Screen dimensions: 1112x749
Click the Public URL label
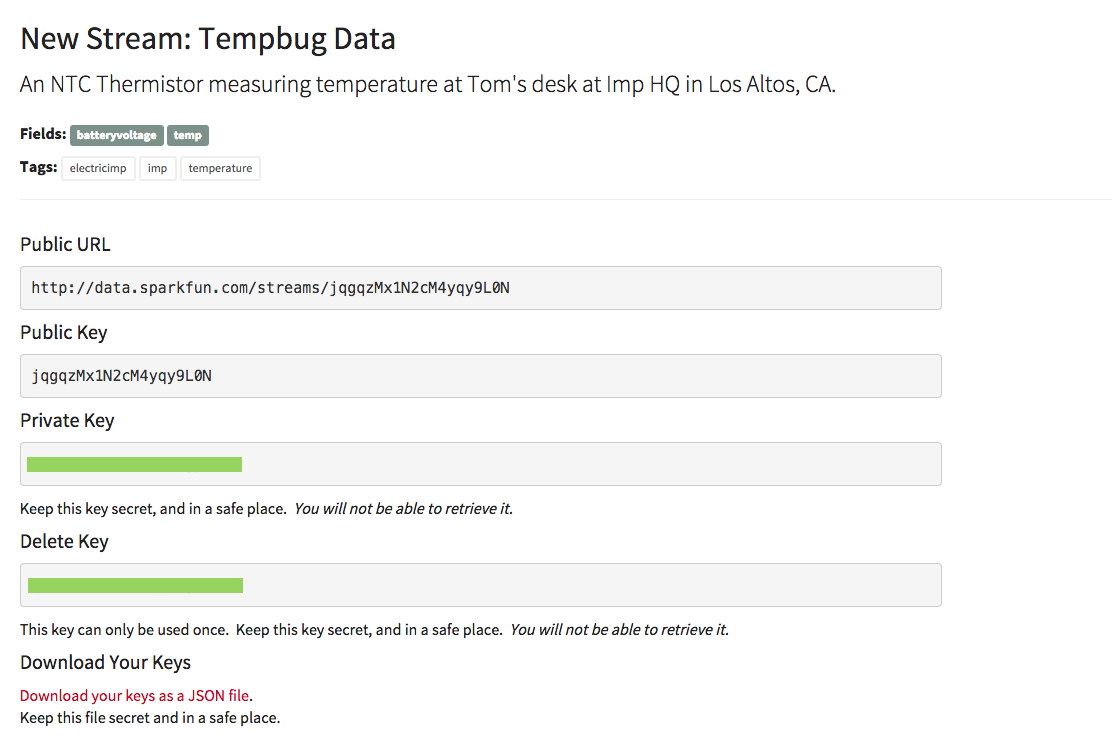[x=65, y=244]
